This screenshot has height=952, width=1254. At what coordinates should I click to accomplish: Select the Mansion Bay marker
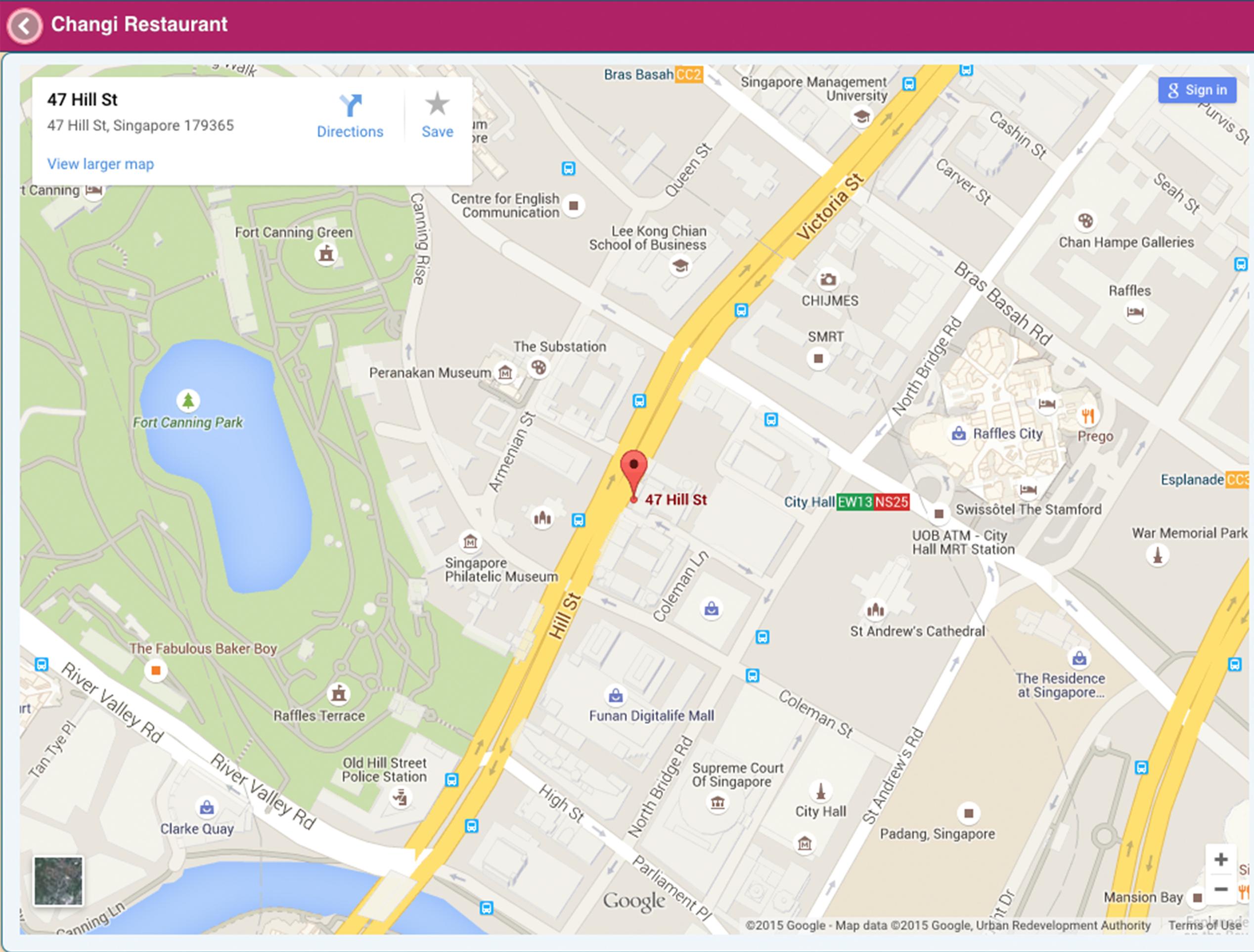[x=1197, y=897]
